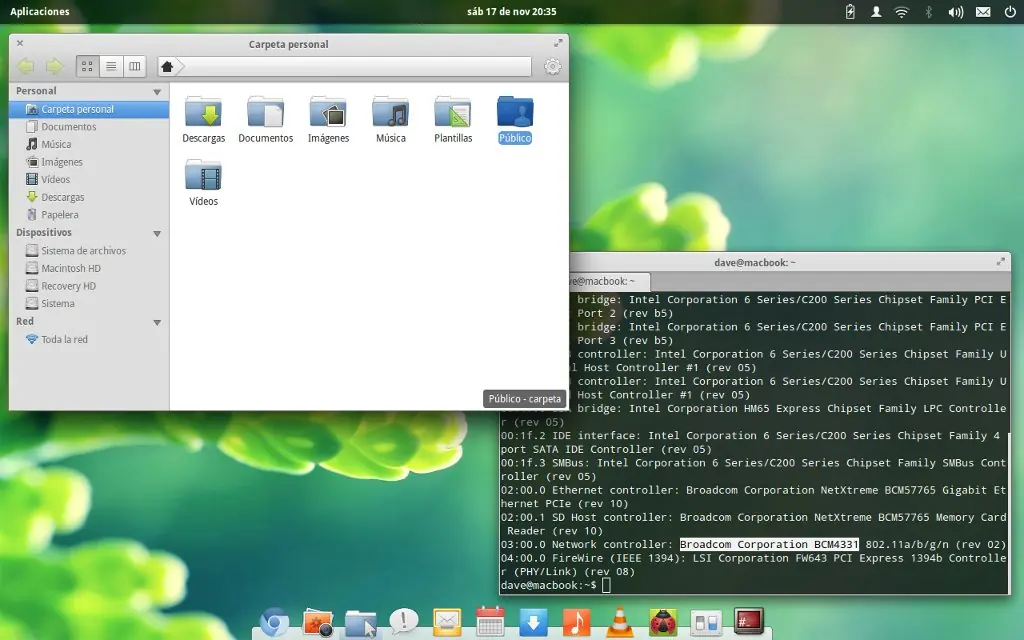Collapse the Dispositivos section in the sidebar
Image resolution: width=1024 pixels, height=640 pixels.
click(155, 232)
